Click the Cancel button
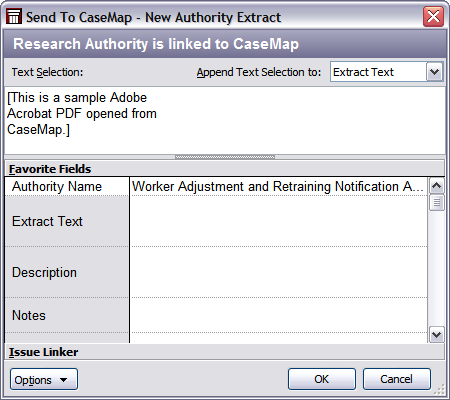 [x=397, y=379]
